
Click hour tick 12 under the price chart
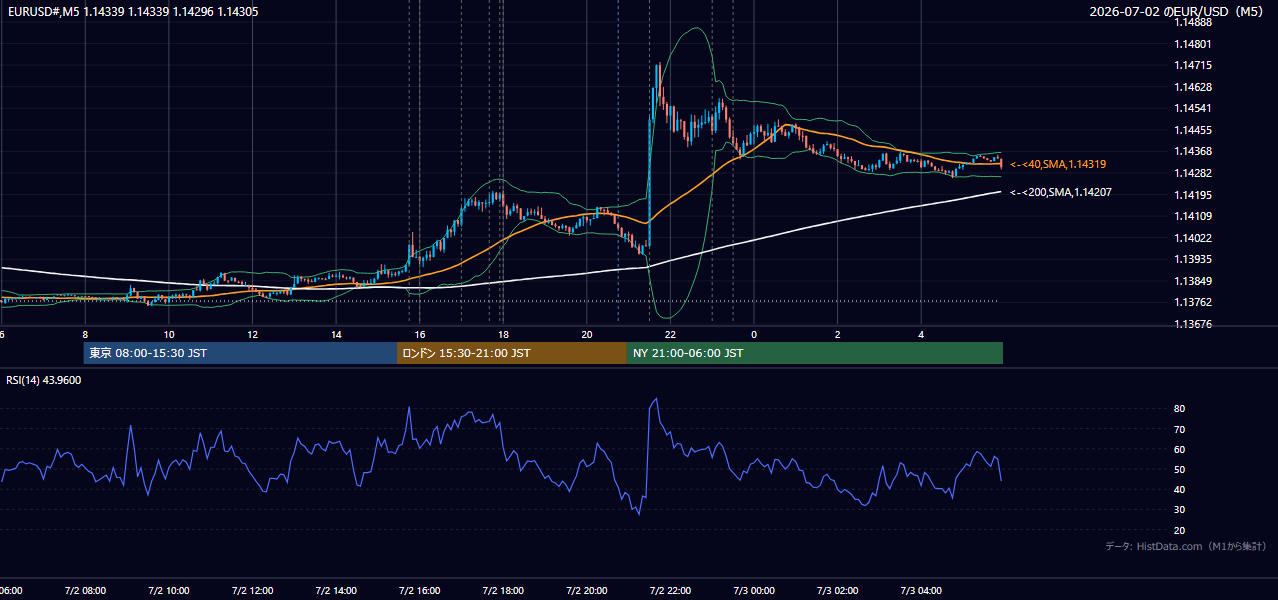[x=252, y=334]
